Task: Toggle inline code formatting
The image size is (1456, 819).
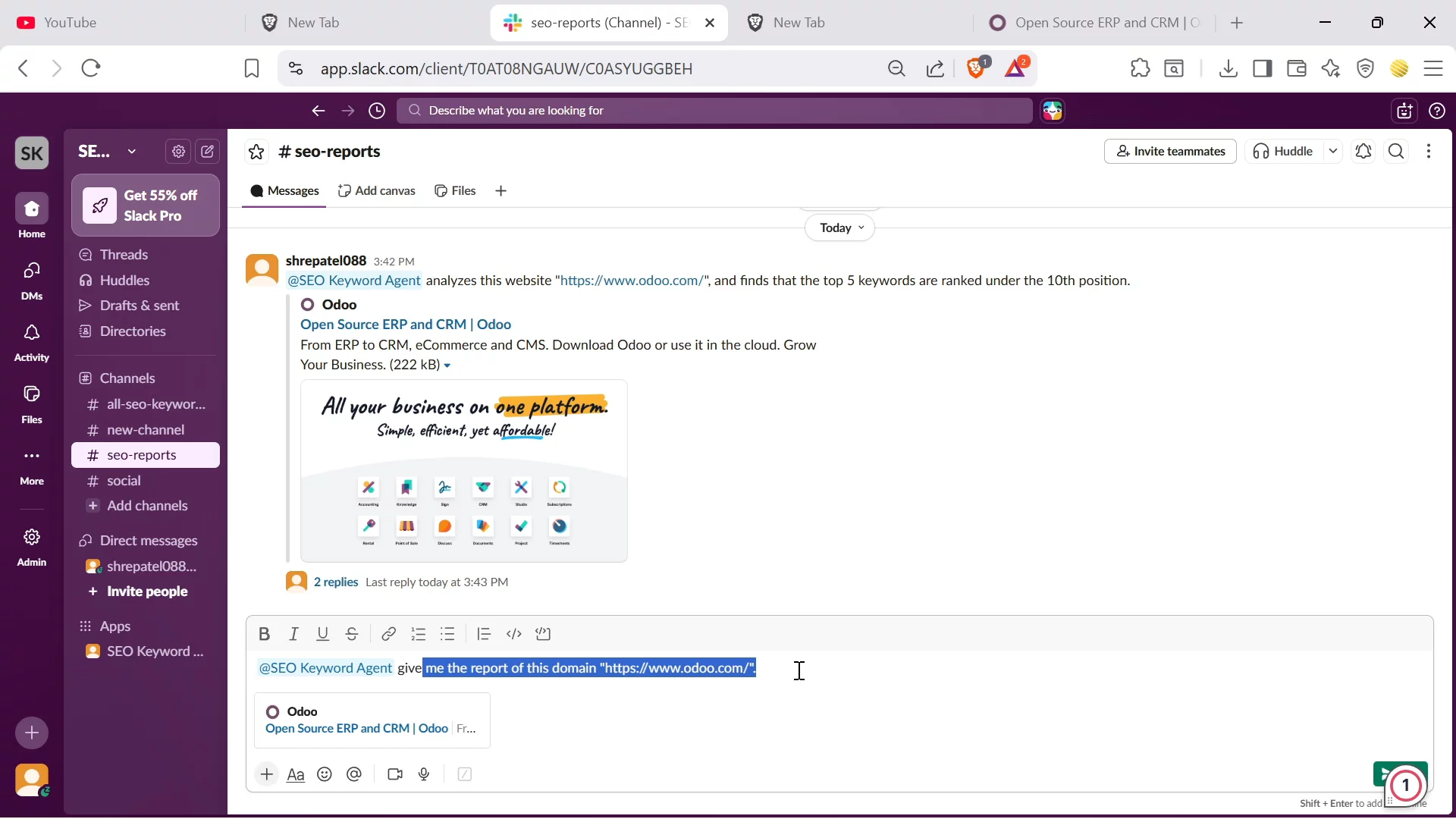Action: point(514,634)
